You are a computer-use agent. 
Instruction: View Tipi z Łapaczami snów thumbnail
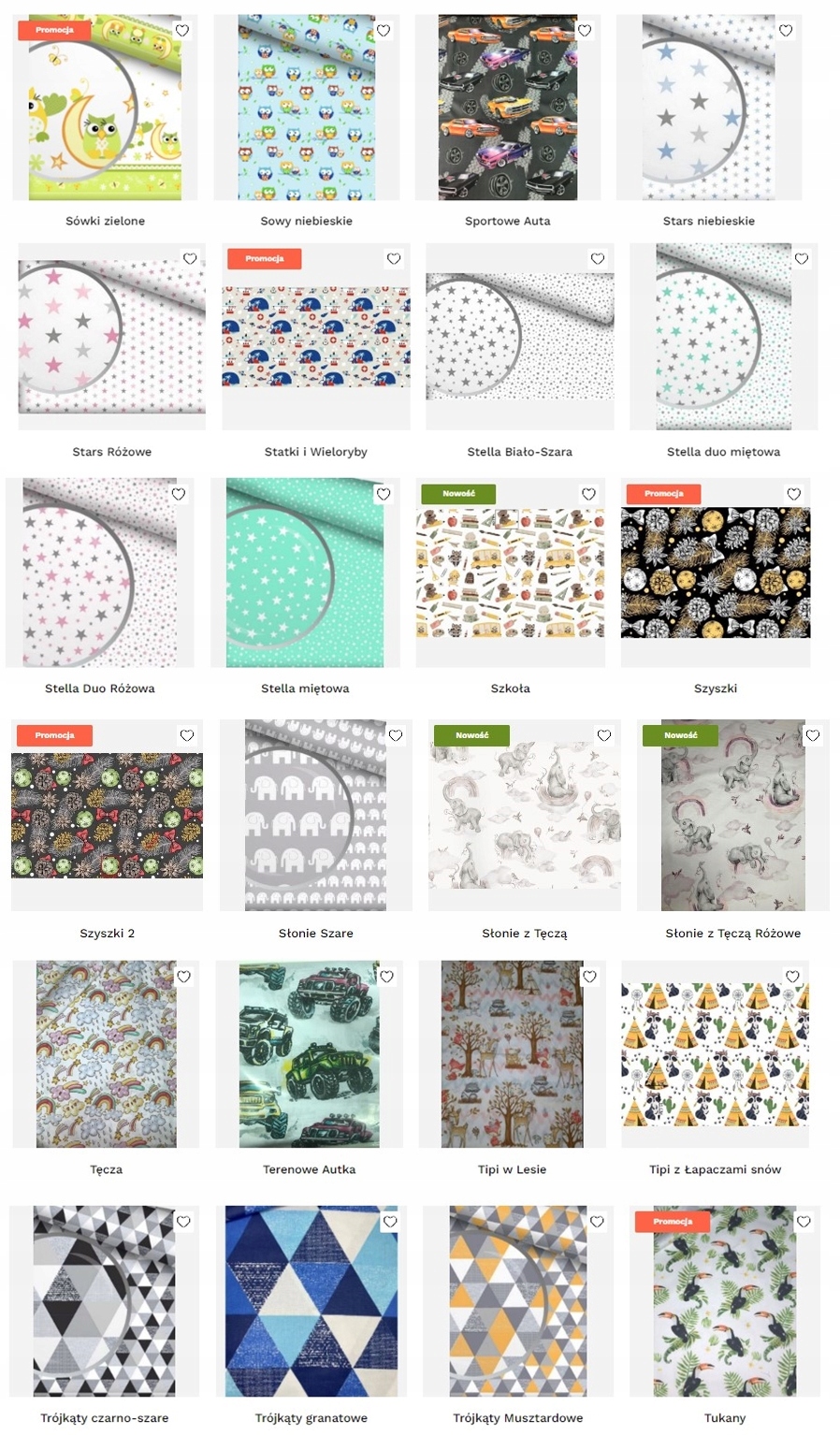click(x=716, y=1054)
